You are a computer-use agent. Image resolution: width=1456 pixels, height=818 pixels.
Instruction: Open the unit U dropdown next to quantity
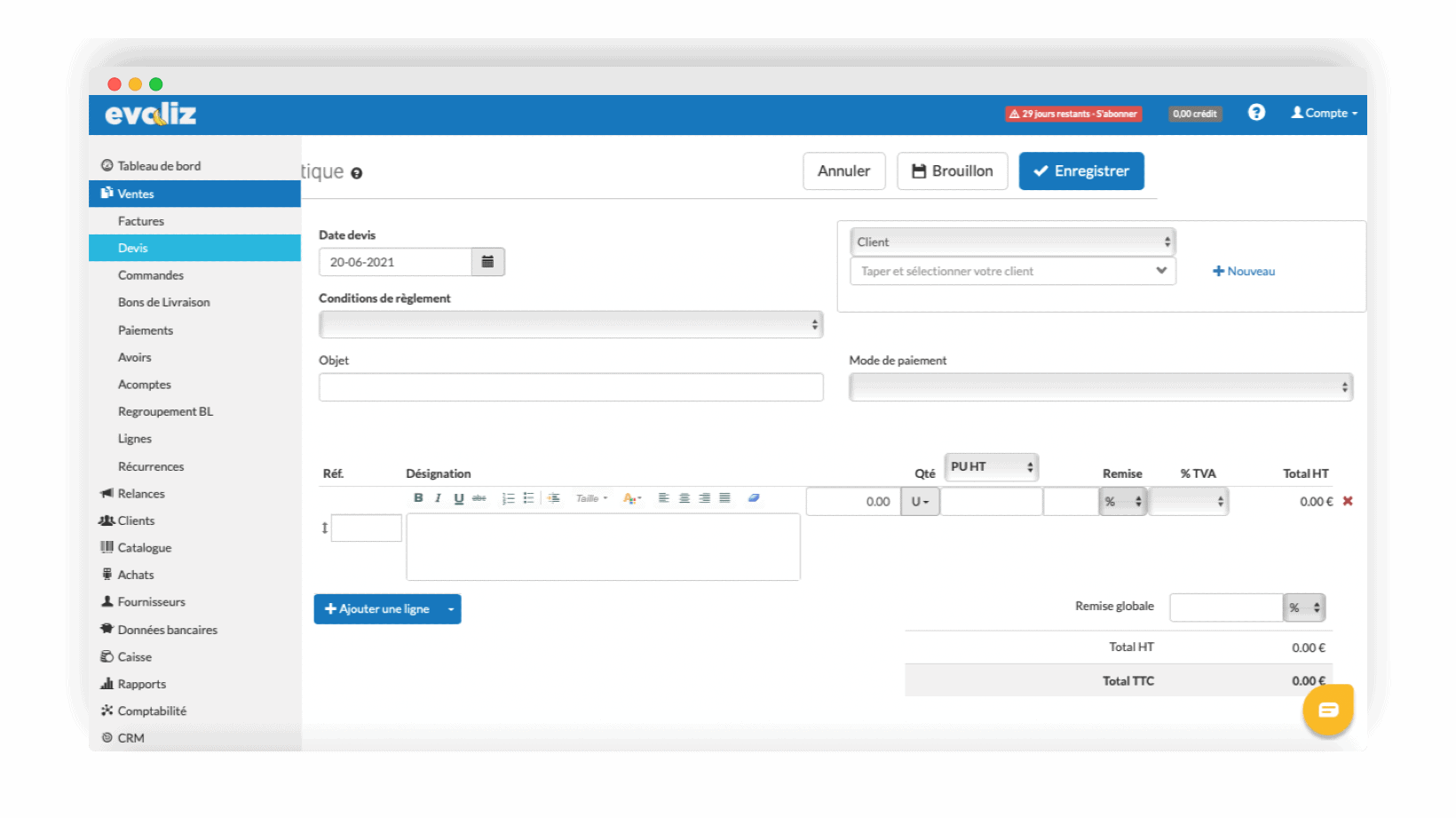pos(921,502)
